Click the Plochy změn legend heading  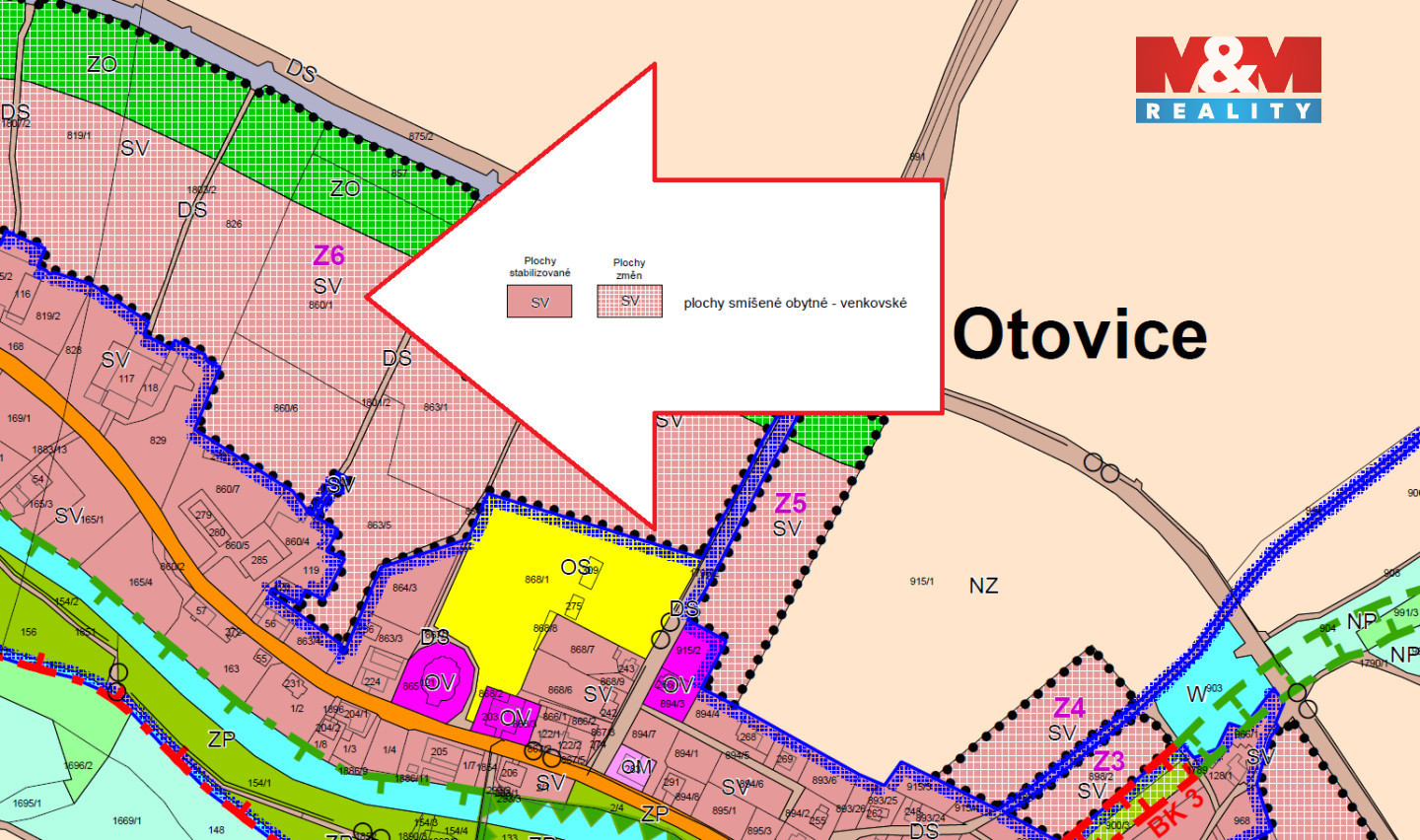click(x=629, y=268)
